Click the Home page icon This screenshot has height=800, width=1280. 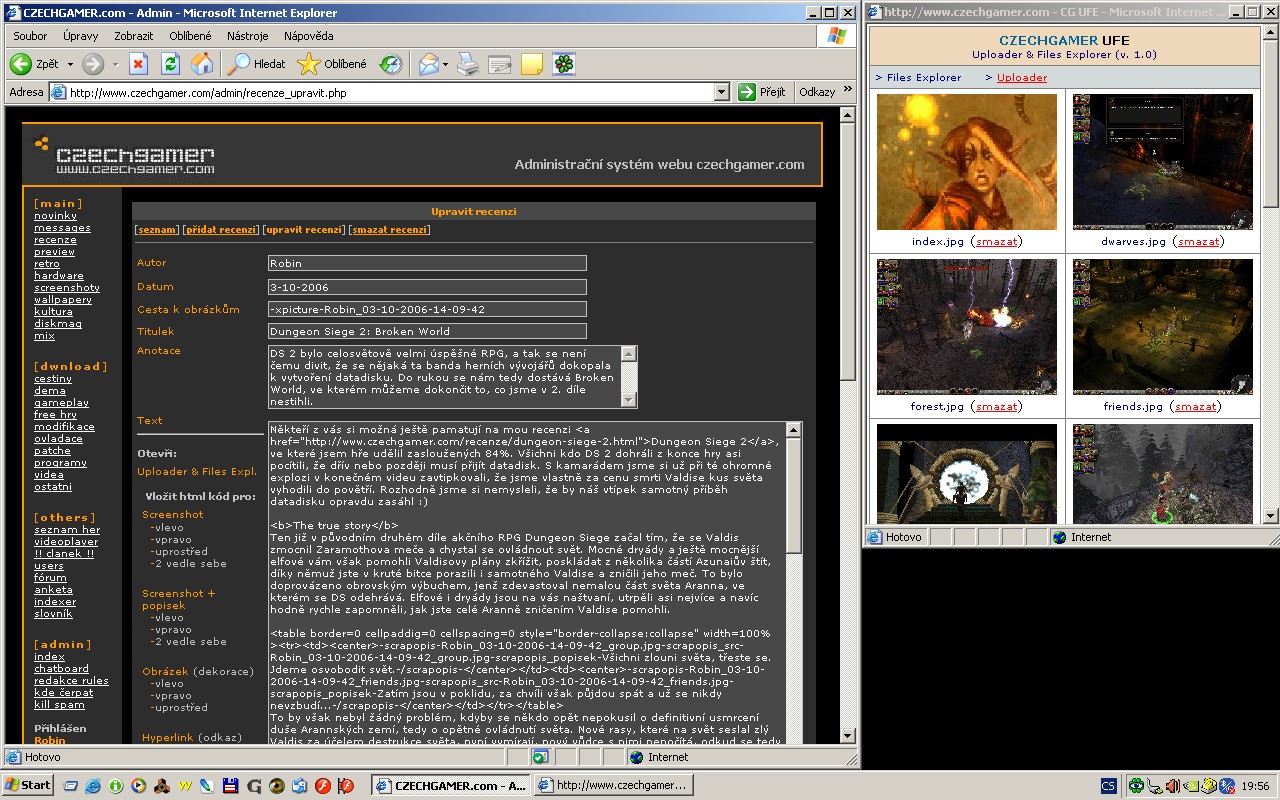(202, 64)
